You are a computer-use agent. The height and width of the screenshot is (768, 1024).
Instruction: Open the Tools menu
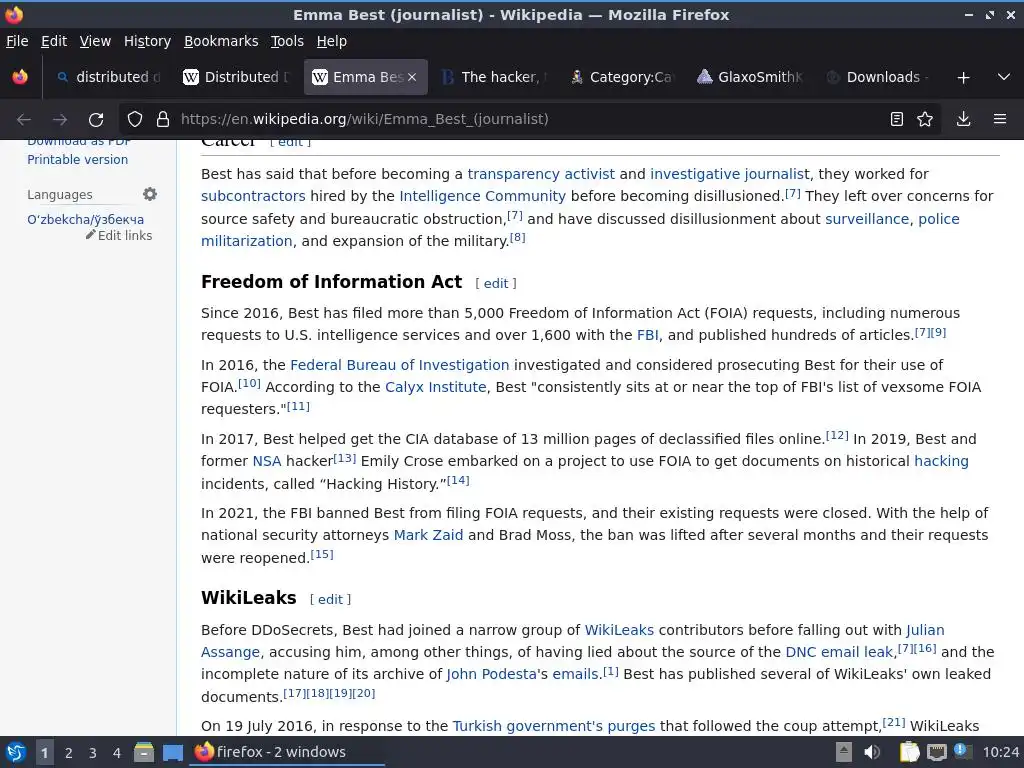tap(287, 41)
